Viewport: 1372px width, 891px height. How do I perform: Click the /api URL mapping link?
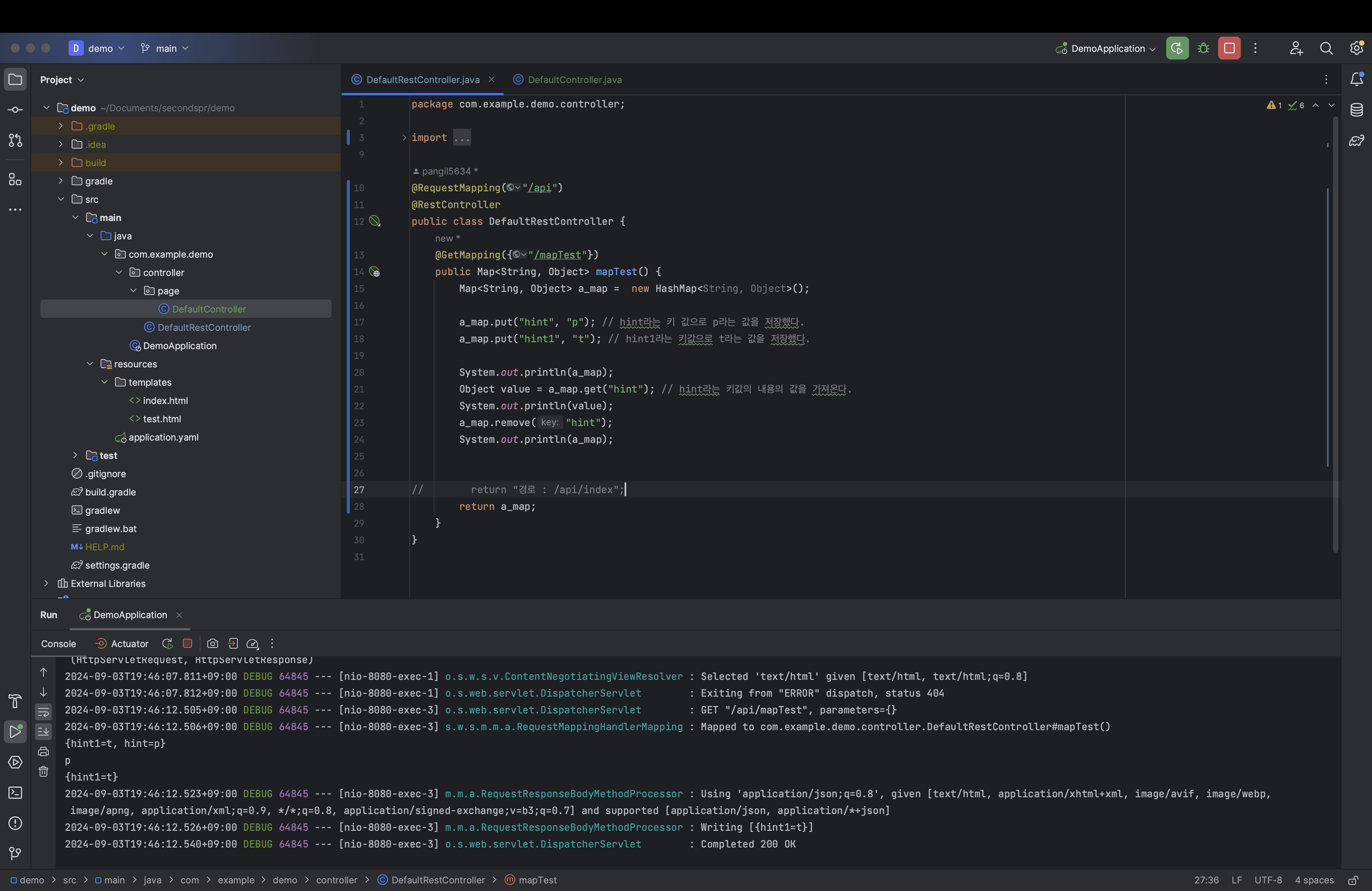pos(540,188)
